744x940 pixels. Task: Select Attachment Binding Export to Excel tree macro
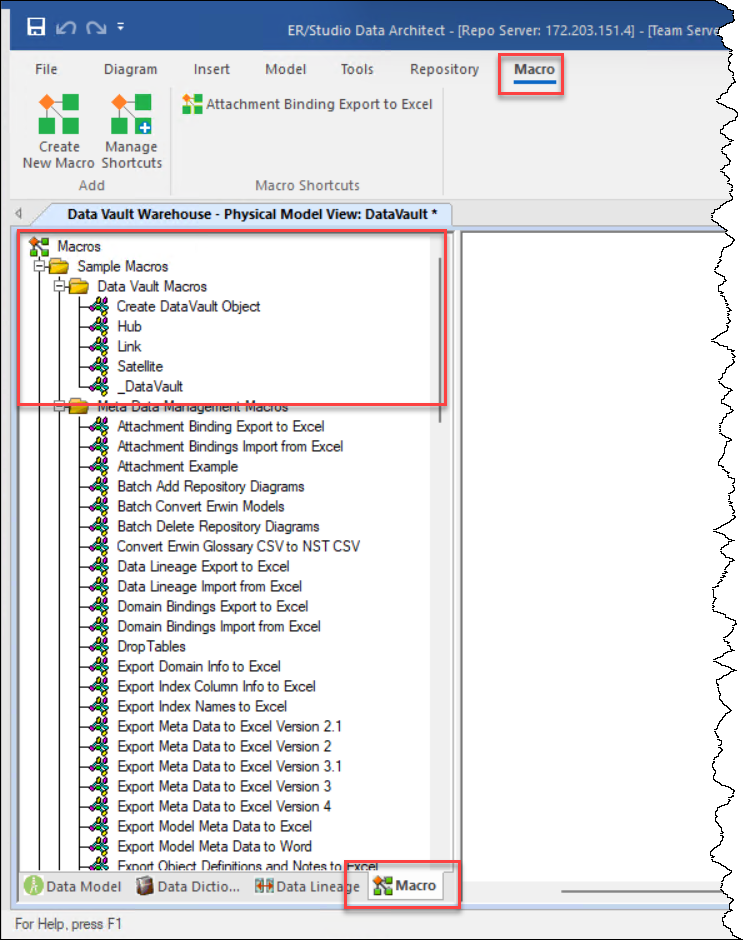(221, 426)
